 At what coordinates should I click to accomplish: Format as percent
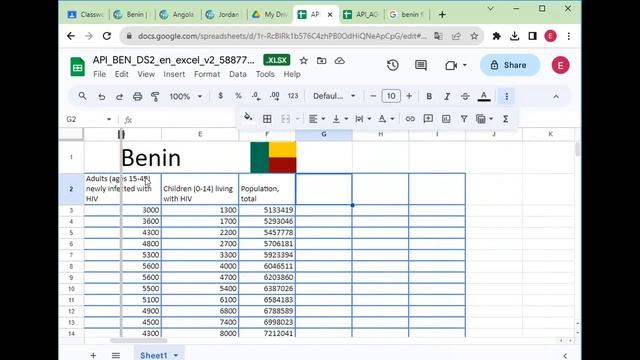(238, 96)
